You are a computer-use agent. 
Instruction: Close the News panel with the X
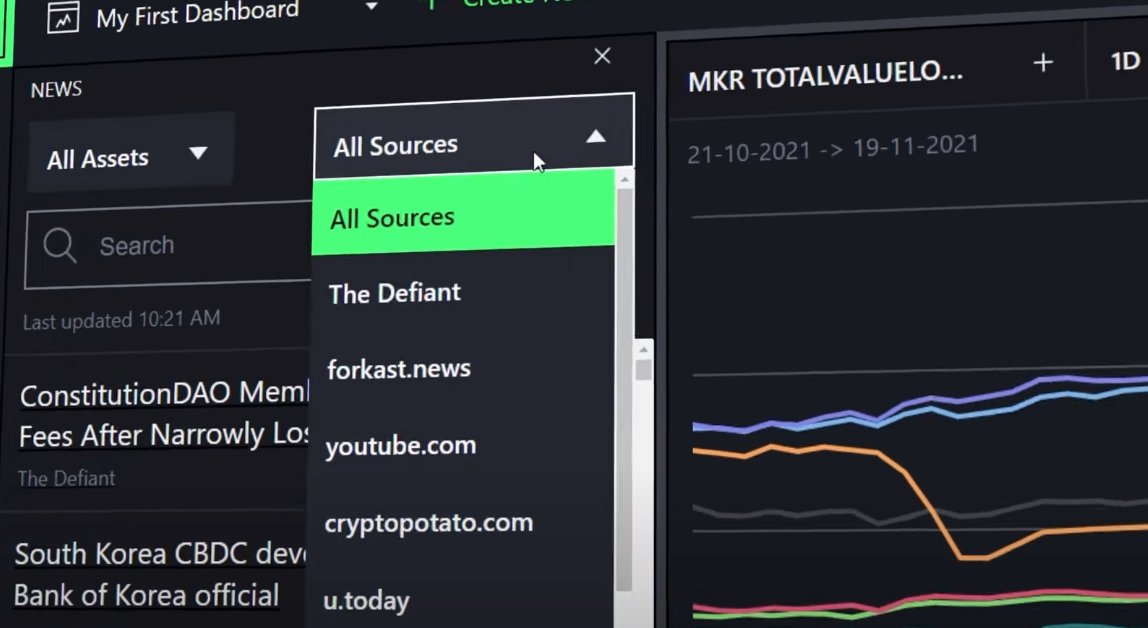(x=602, y=56)
